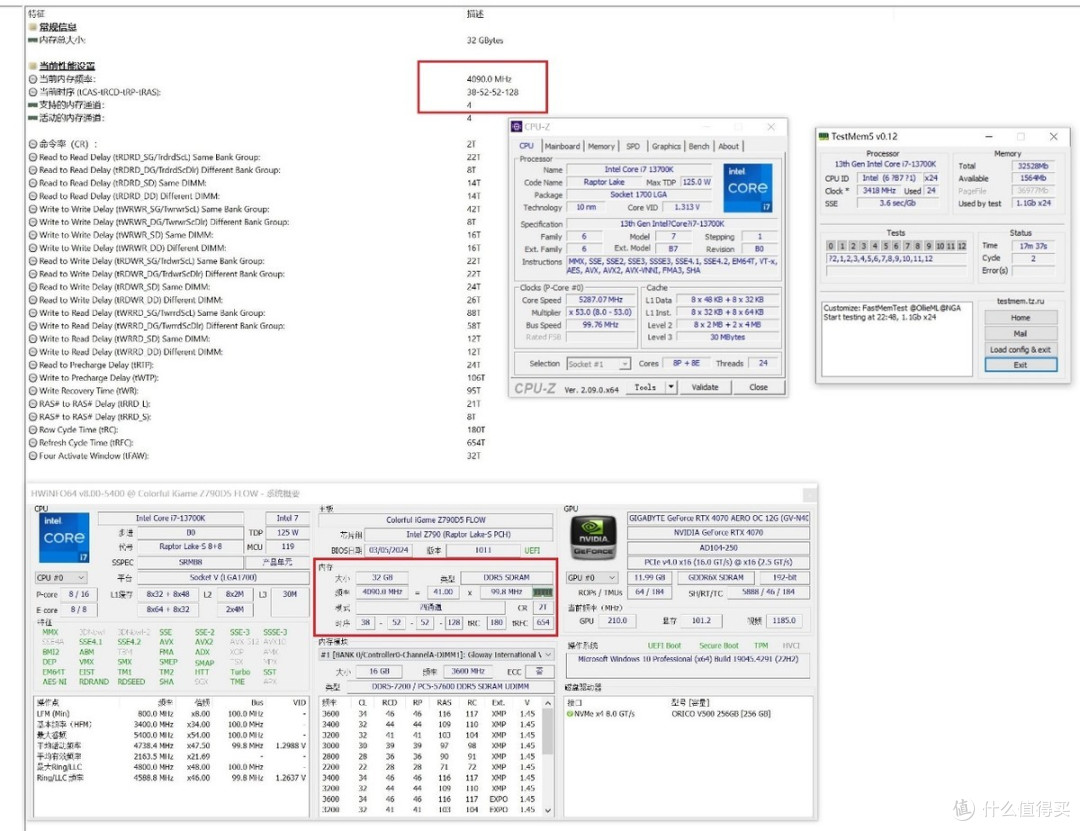This screenshot has width=1080, height=831.
Task: Open the Memory tab in CPU-Z
Action: coord(601,146)
